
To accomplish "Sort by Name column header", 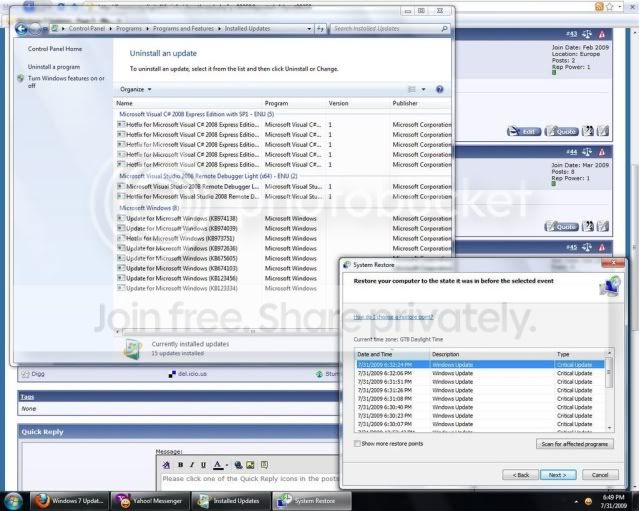I will pyautogui.click(x=189, y=104).
